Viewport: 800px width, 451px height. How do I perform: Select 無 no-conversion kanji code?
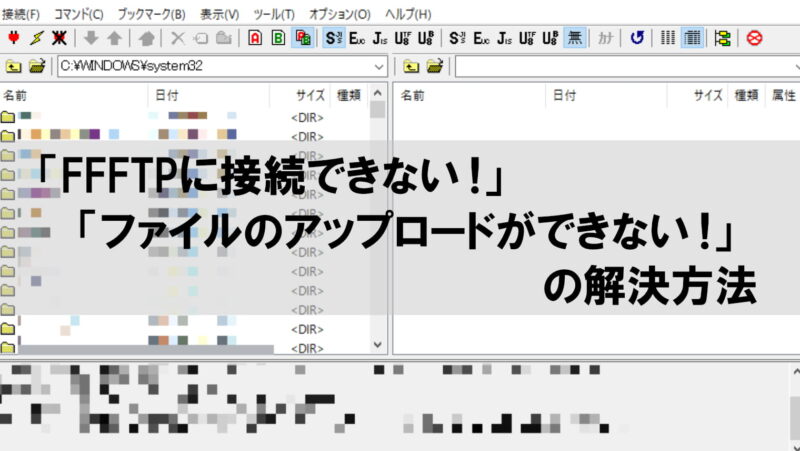[574, 38]
